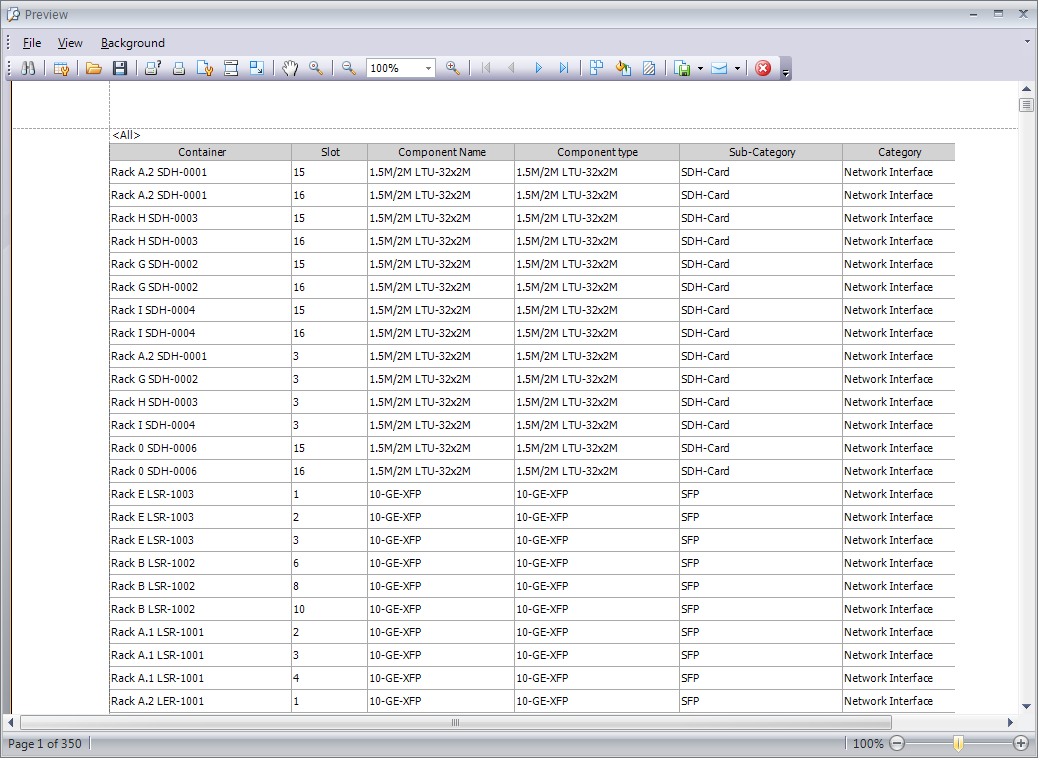Click the horizontal scrollbar left arrow

coord(10,722)
